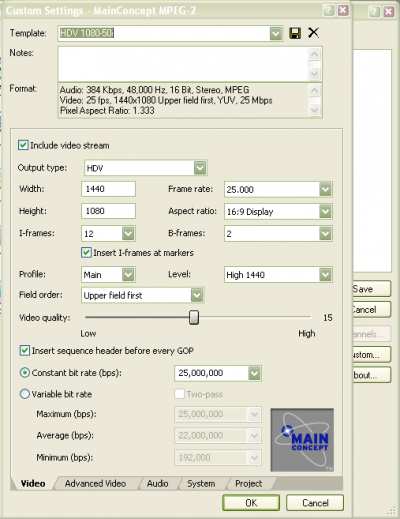Open the B-frames dropdown

click(x=325, y=233)
